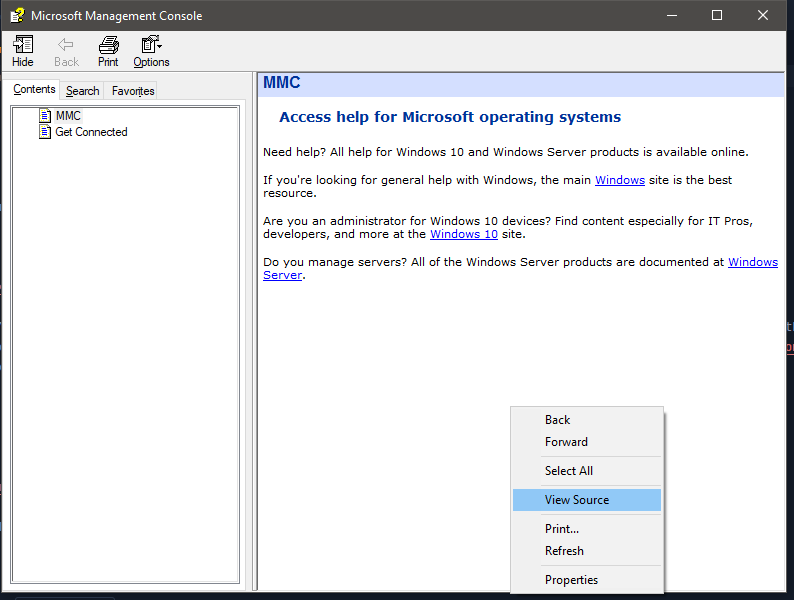This screenshot has height=600, width=794.
Task: Choose View Source in the context menu
Action: tap(587, 500)
